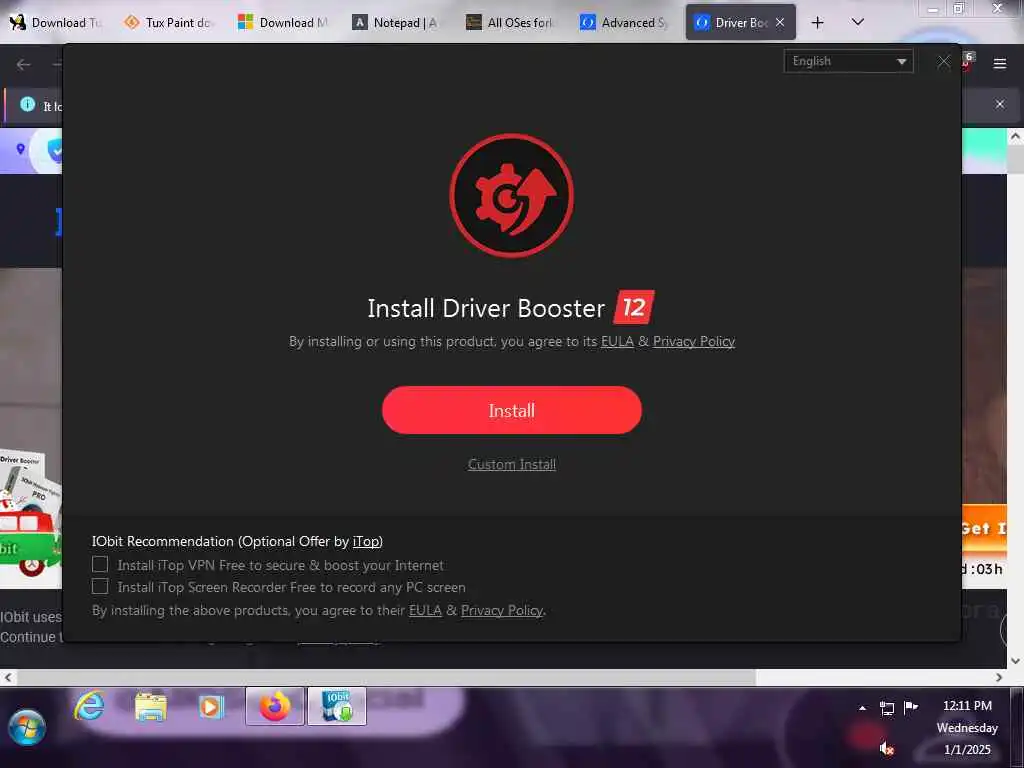Click the muted volume tray icon
Viewport: 1024px width, 768px height.
pyautogui.click(x=886, y=748)
